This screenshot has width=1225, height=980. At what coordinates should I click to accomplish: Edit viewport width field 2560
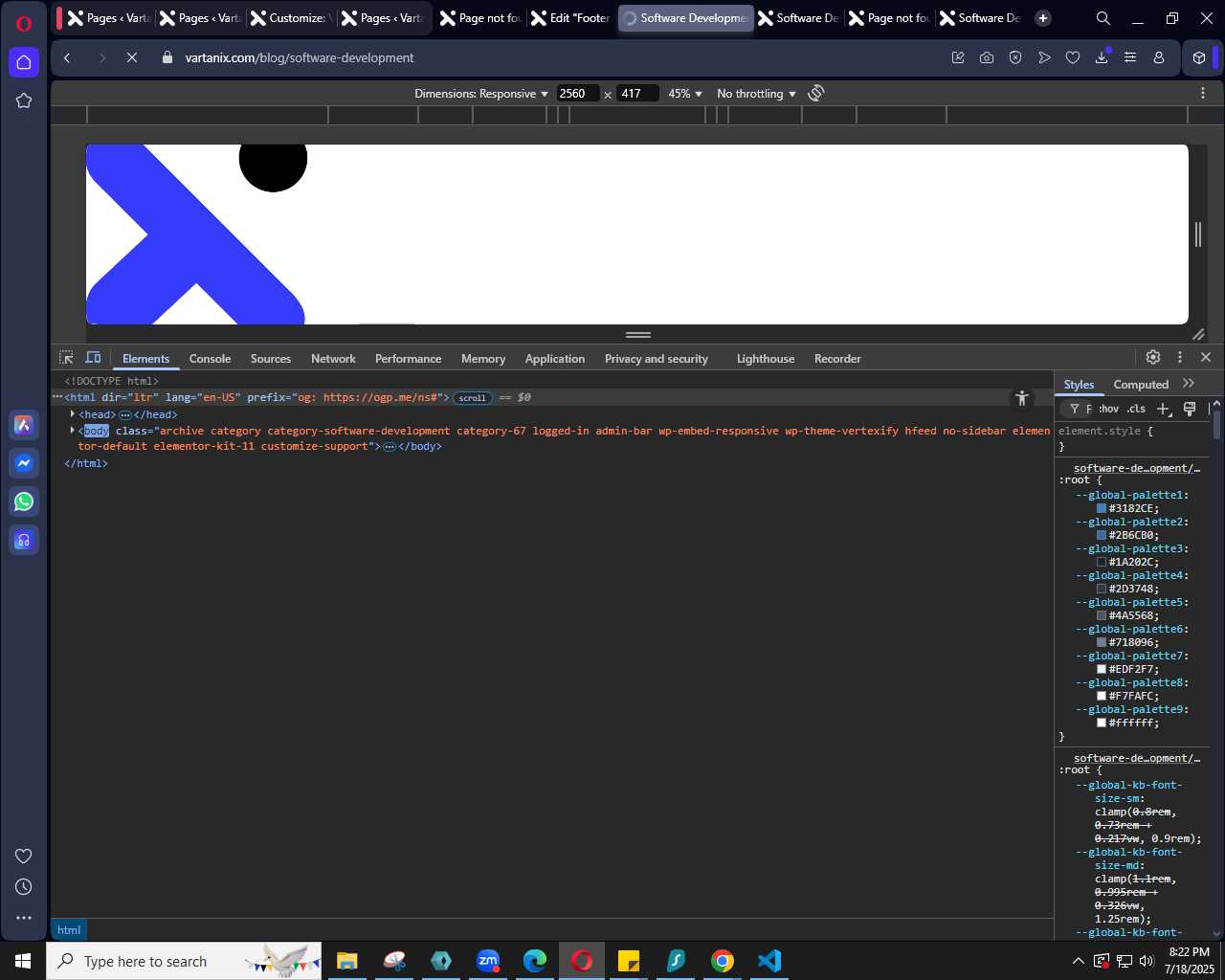pyautogui.click(x=578, y=93)
